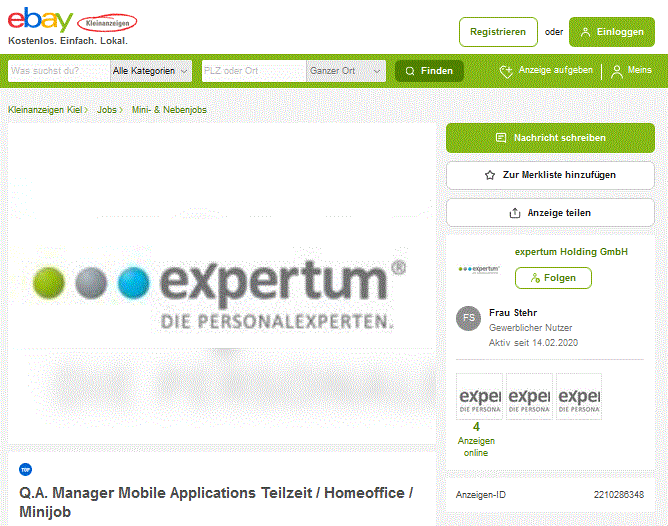Screen dimensions: 668x526
Task: Click the blue TOP badge icon
Action: [x=26, y=469]
